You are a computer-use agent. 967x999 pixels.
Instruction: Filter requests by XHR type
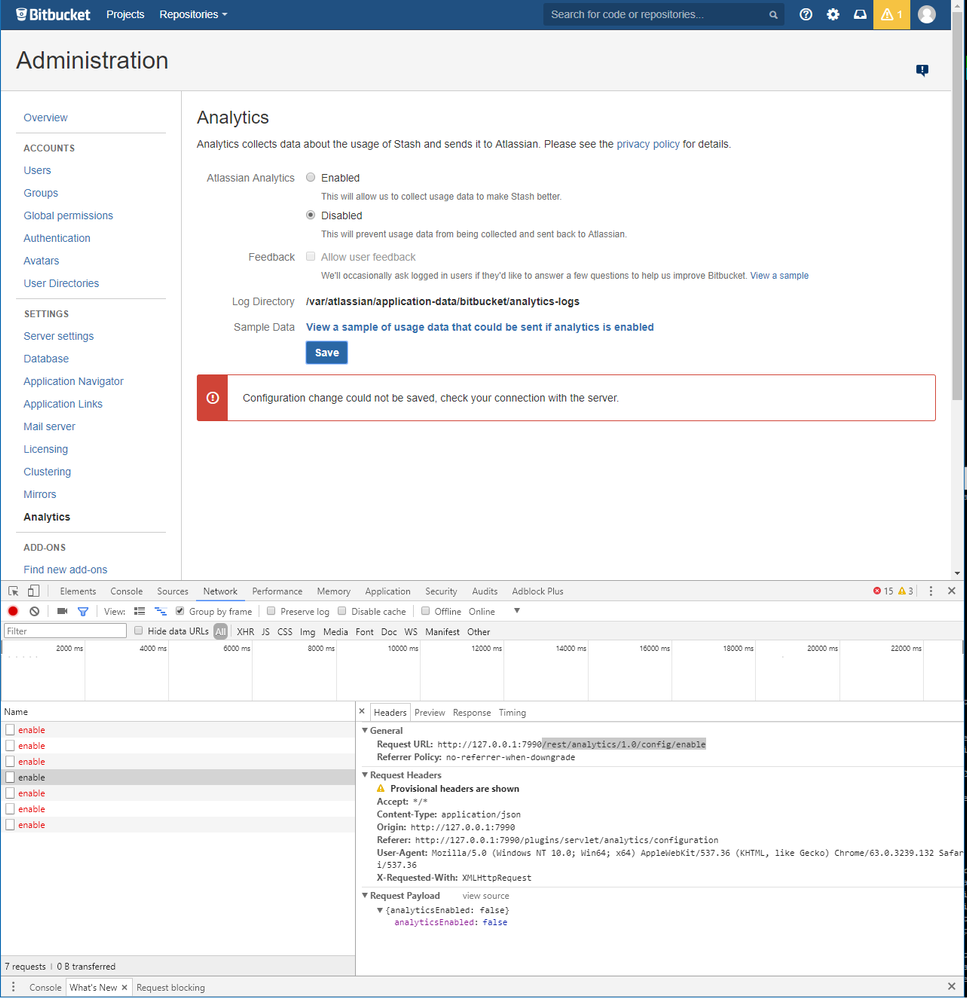(245, 631)
